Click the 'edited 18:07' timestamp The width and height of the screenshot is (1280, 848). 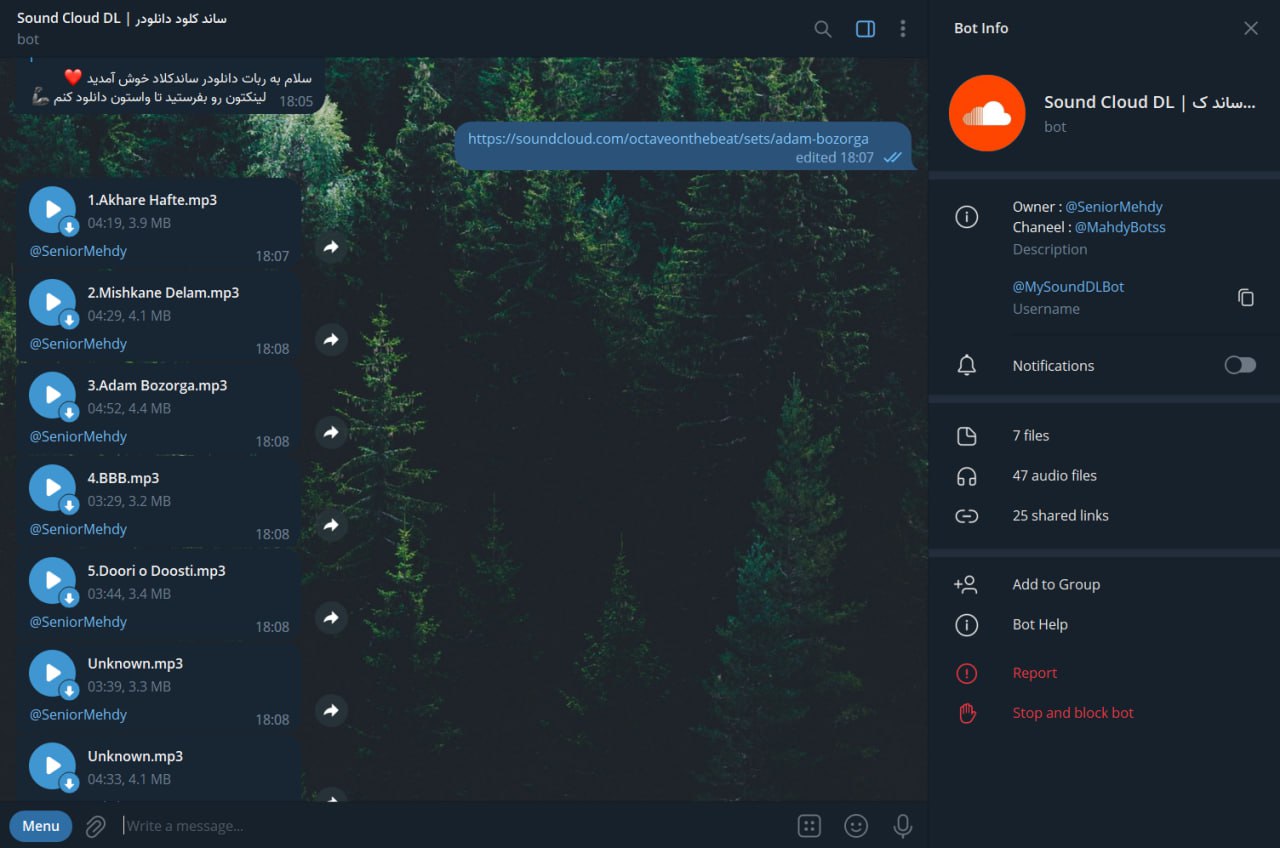835,158
